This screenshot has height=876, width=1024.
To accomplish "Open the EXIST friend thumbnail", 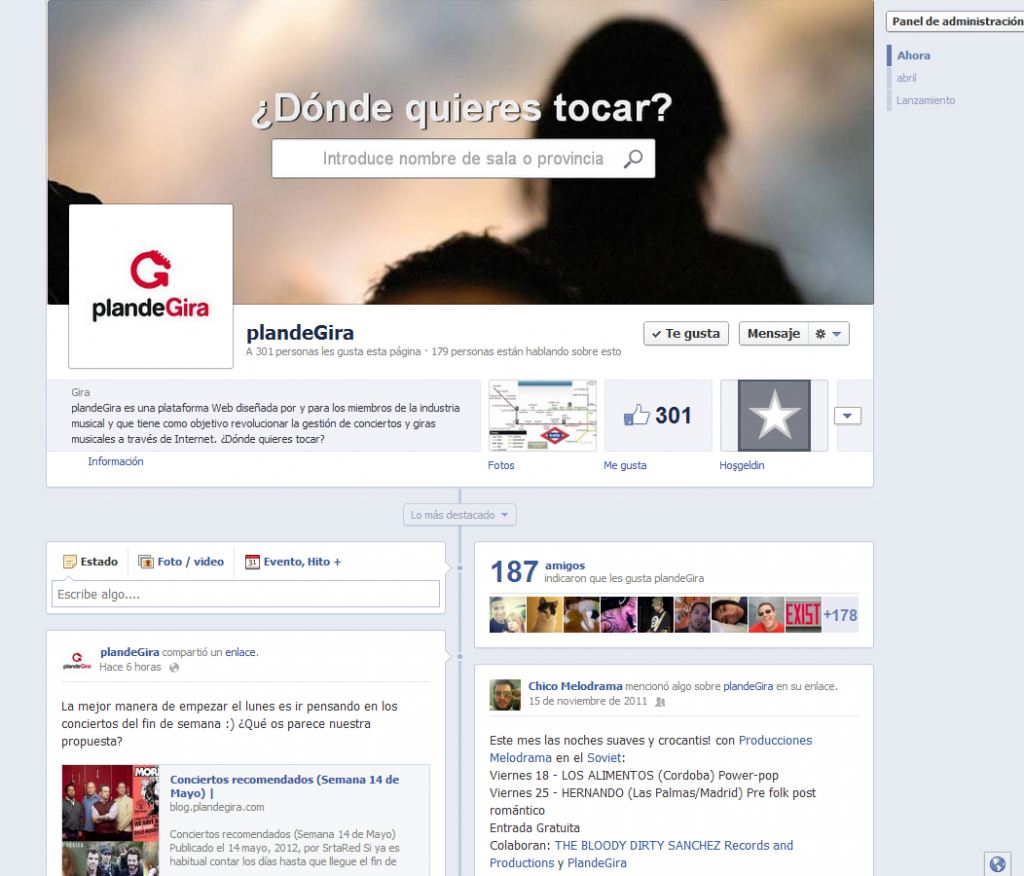I will pyautogui.click(x=803, y=615).
